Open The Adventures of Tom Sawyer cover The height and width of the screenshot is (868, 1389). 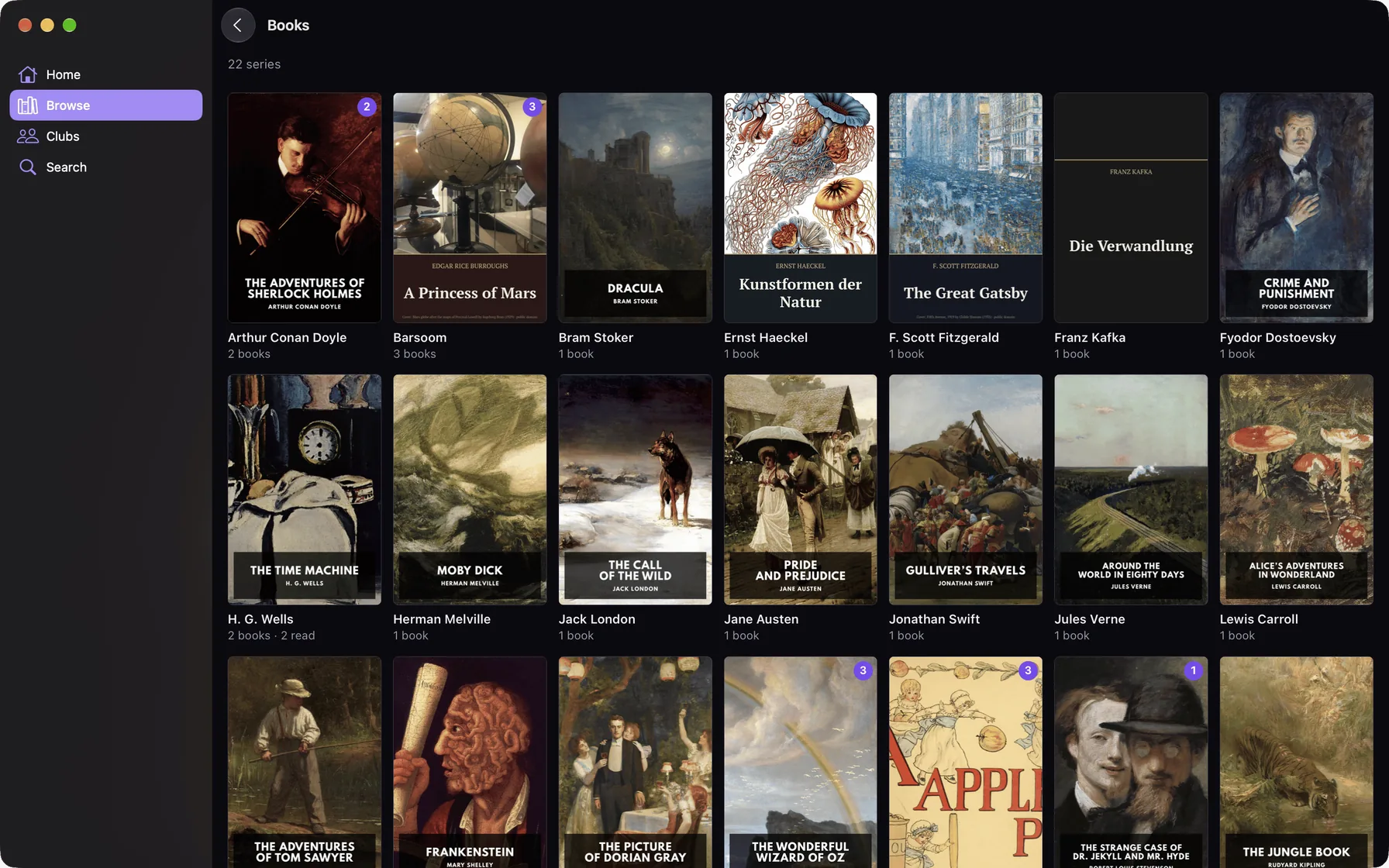point(305,763)
